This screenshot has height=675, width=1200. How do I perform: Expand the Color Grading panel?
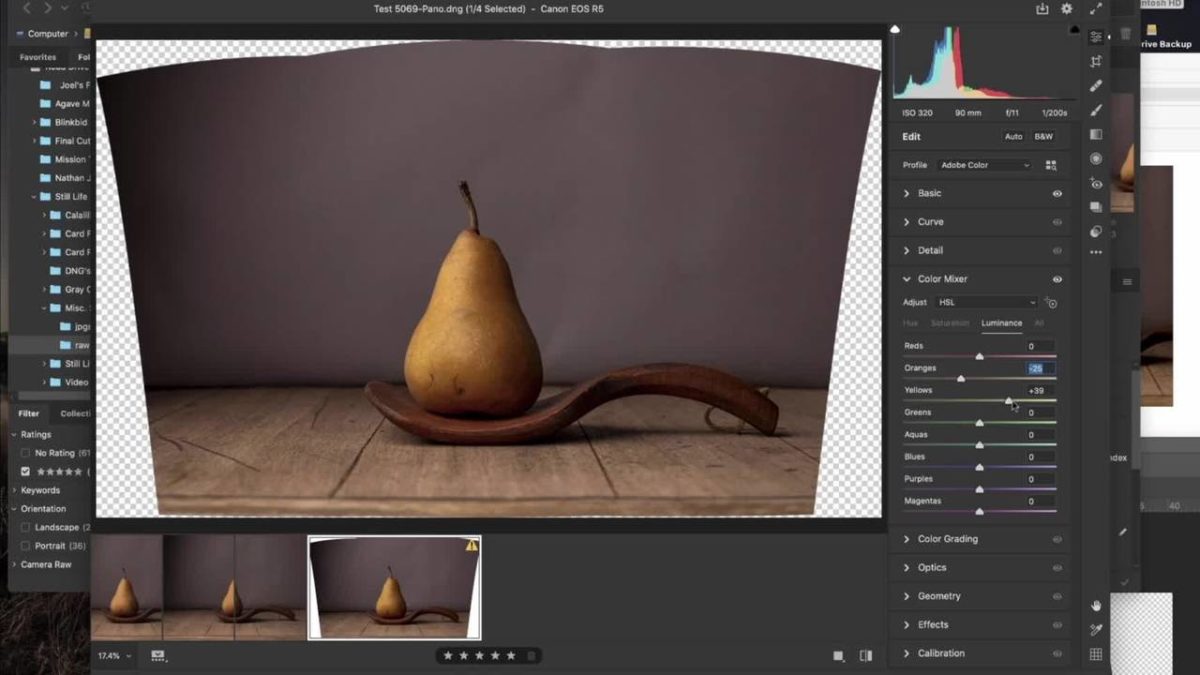[x=947, y=539]
